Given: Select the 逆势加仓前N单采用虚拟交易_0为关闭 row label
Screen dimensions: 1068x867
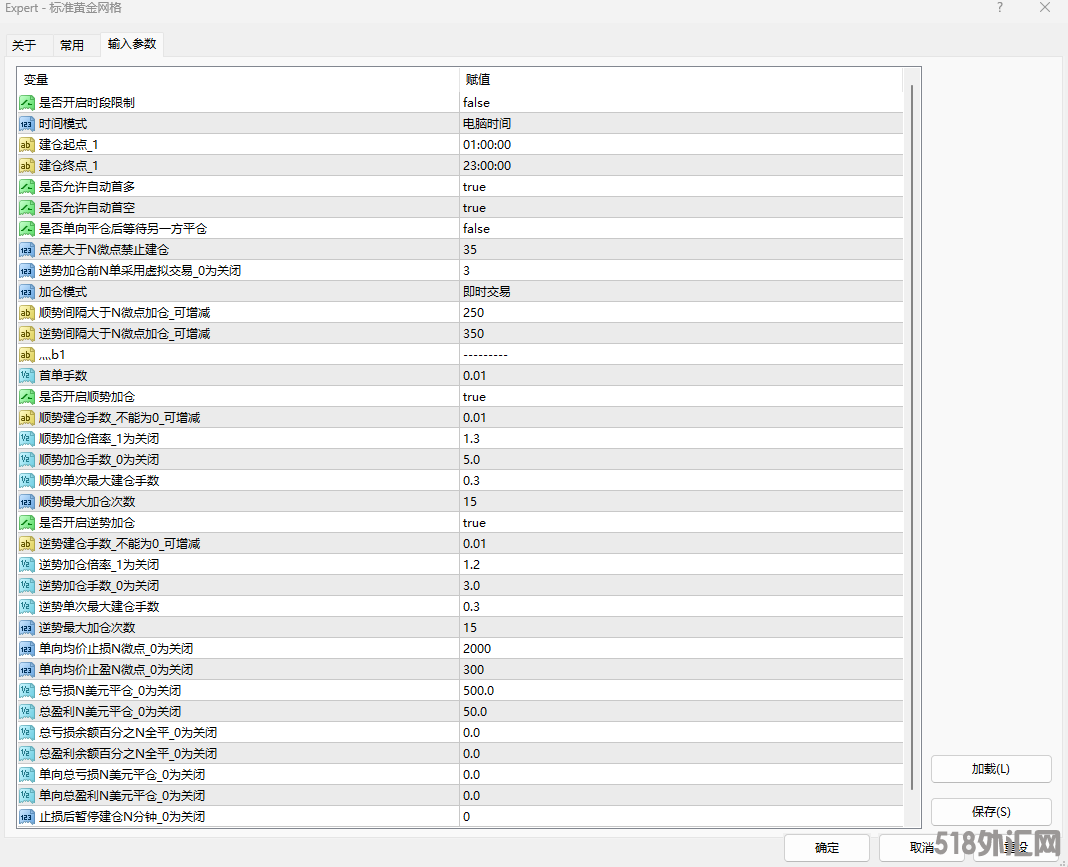Looking at the screenshot, I should (140, 271).
